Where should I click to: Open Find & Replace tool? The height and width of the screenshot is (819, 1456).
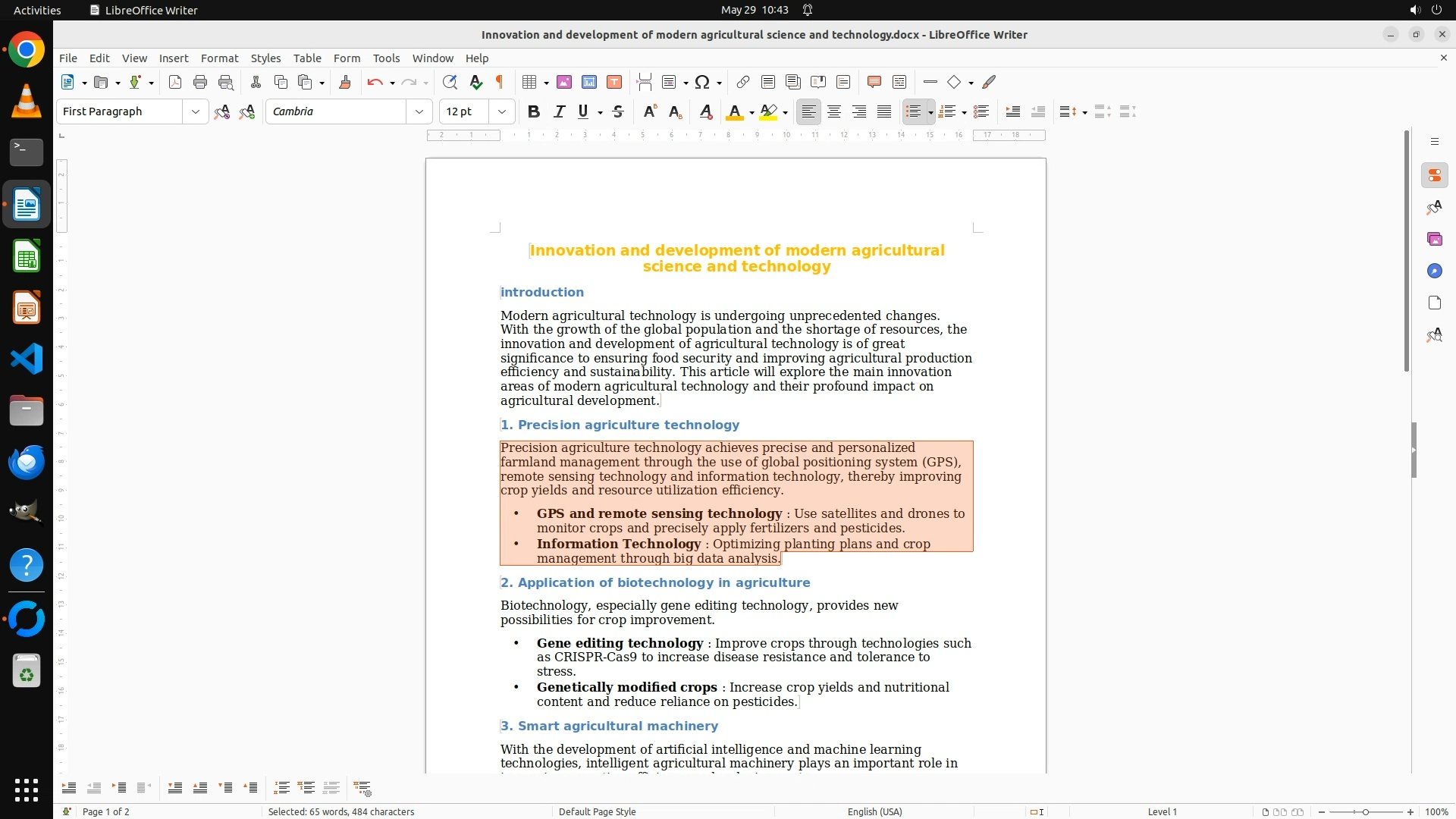click(450, 82)
